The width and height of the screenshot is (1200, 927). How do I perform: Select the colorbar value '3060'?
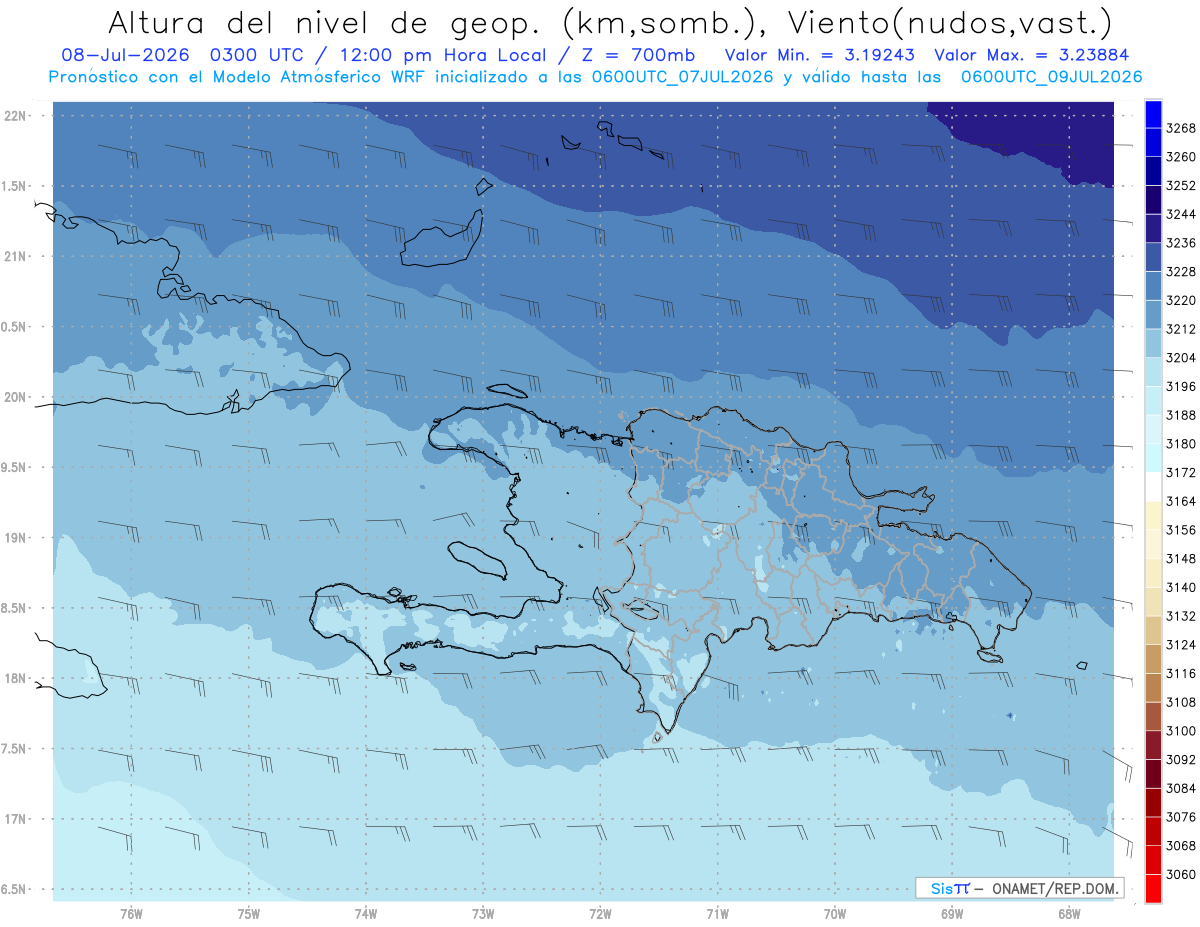[x=1181, y=875]
